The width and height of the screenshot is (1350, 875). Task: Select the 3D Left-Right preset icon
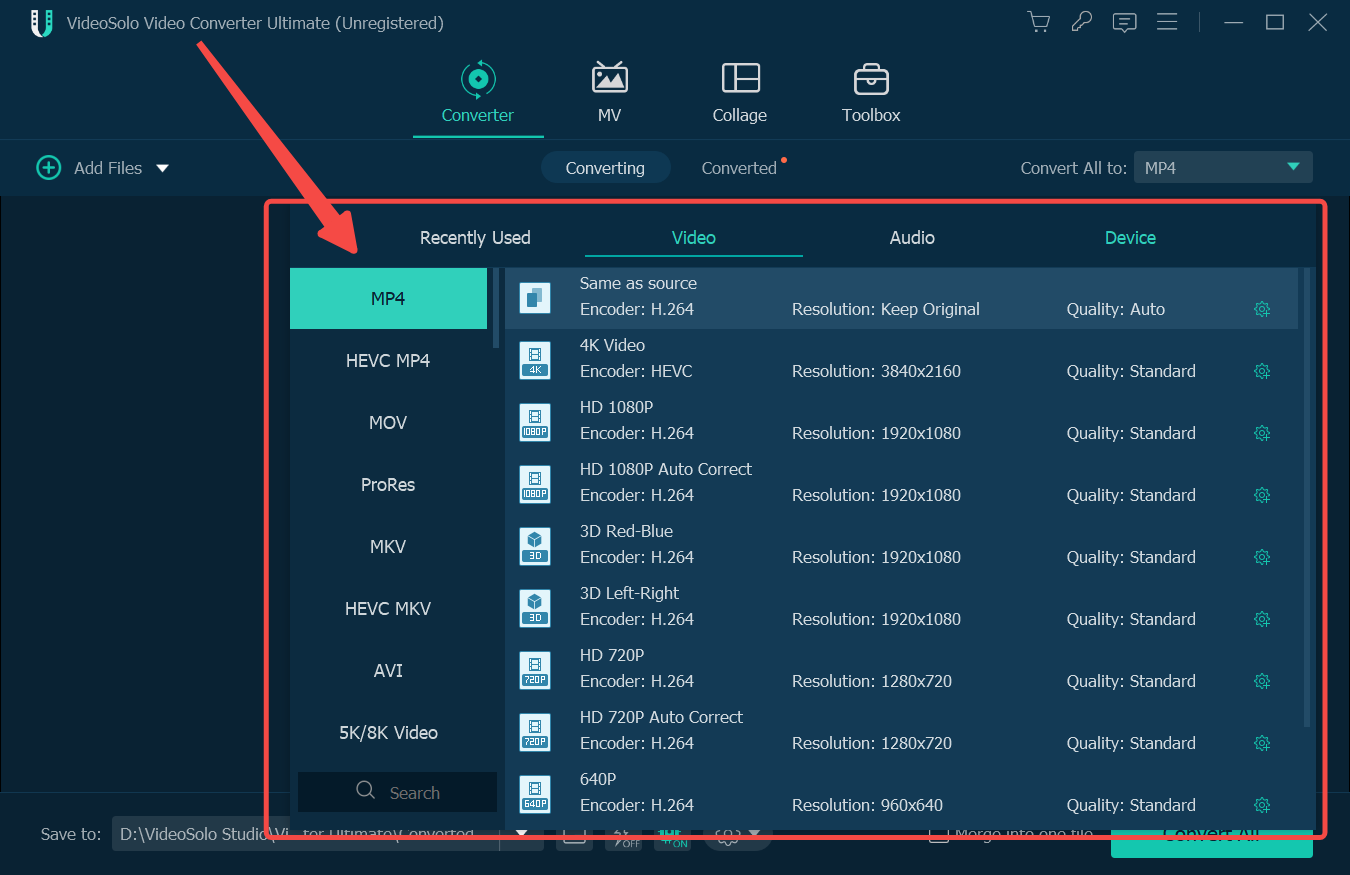pos(535,608)
